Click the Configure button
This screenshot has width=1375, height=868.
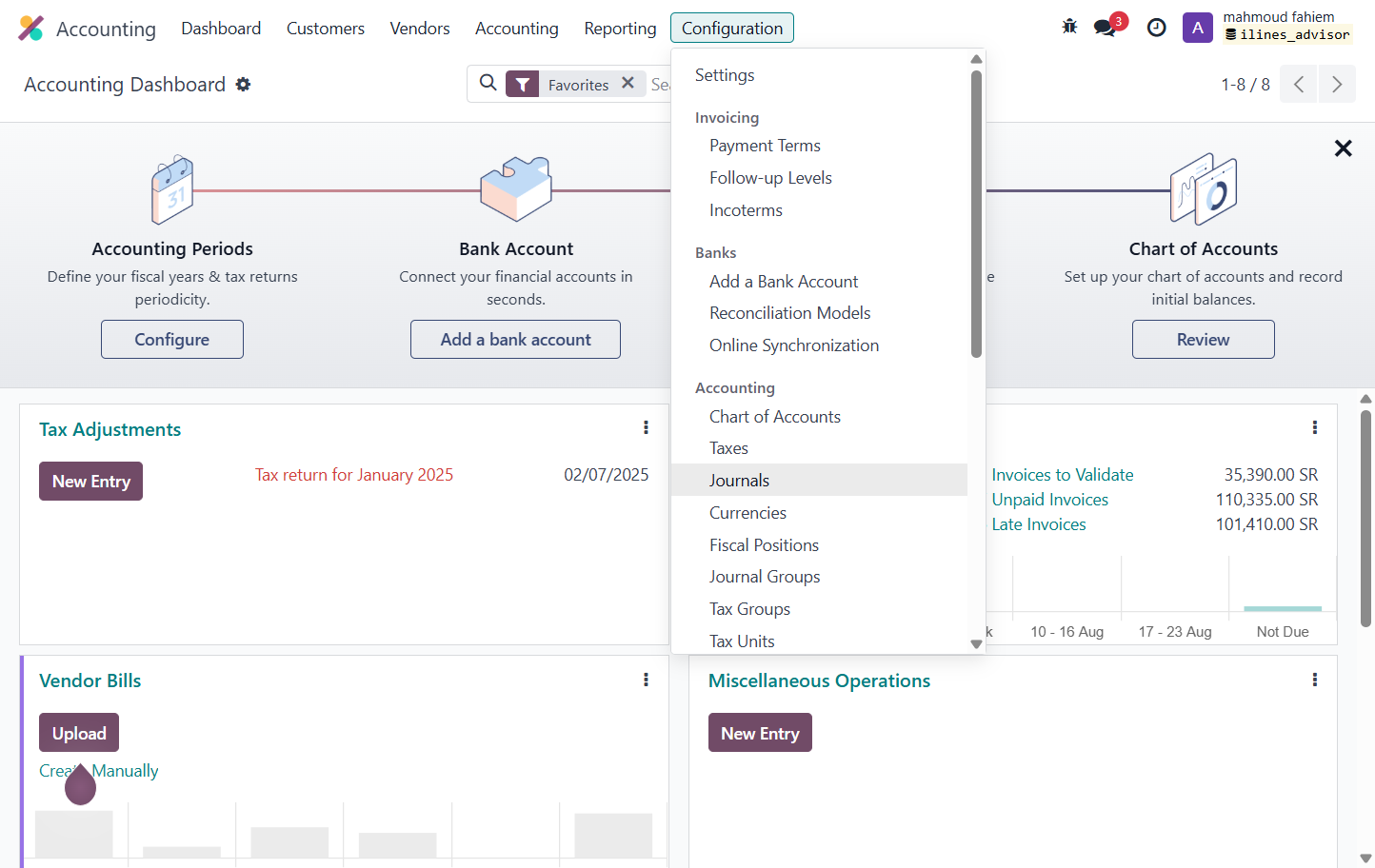tap(172, 340)
